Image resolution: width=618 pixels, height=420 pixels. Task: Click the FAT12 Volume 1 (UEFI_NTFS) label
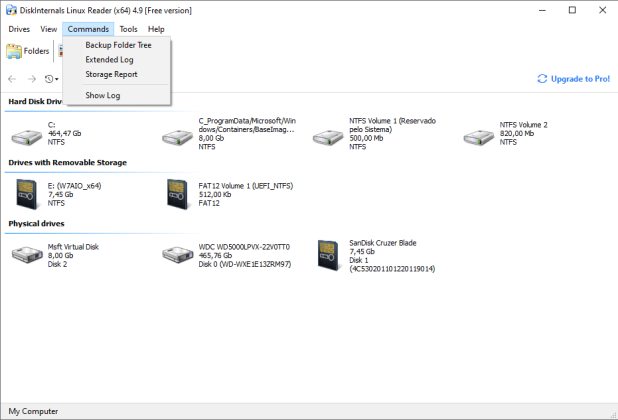tap(246, 186)
